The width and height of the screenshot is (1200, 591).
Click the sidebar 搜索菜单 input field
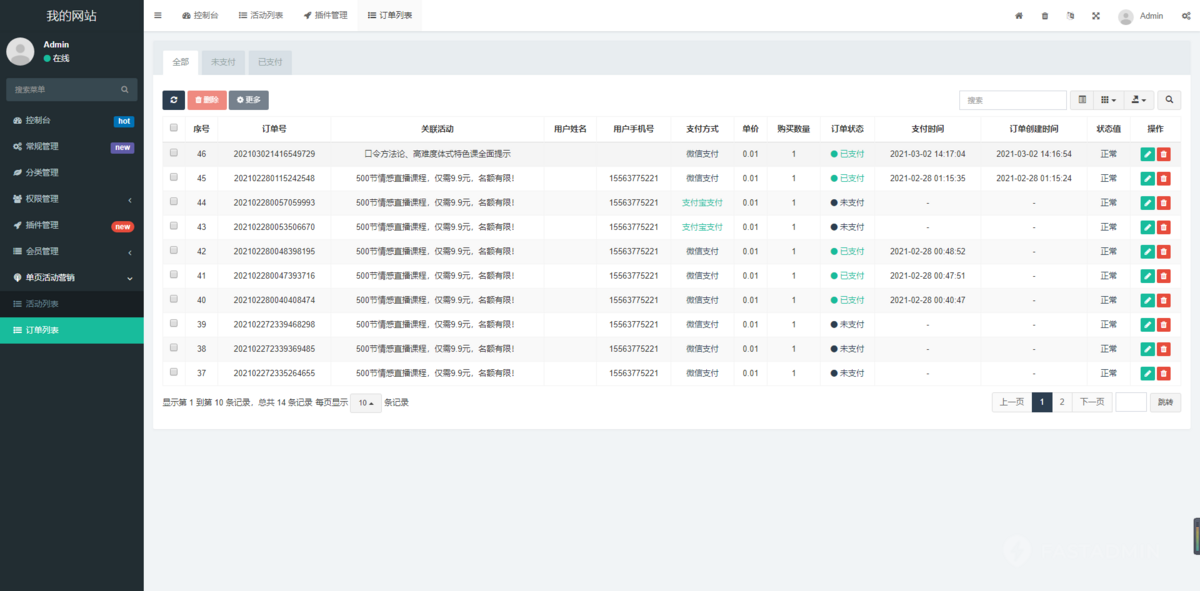[62, 90]
